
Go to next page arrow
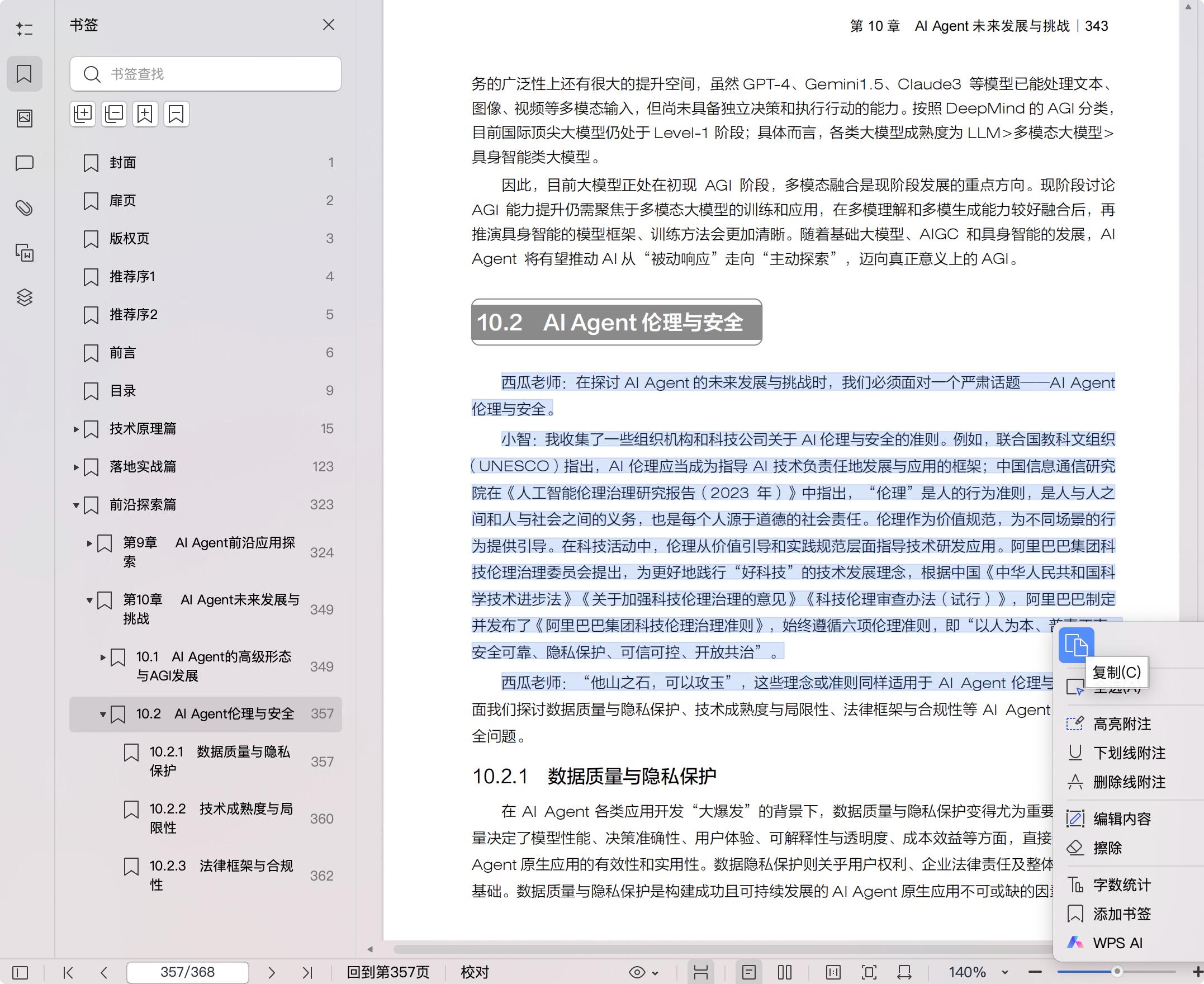click(x=272, y=973)
